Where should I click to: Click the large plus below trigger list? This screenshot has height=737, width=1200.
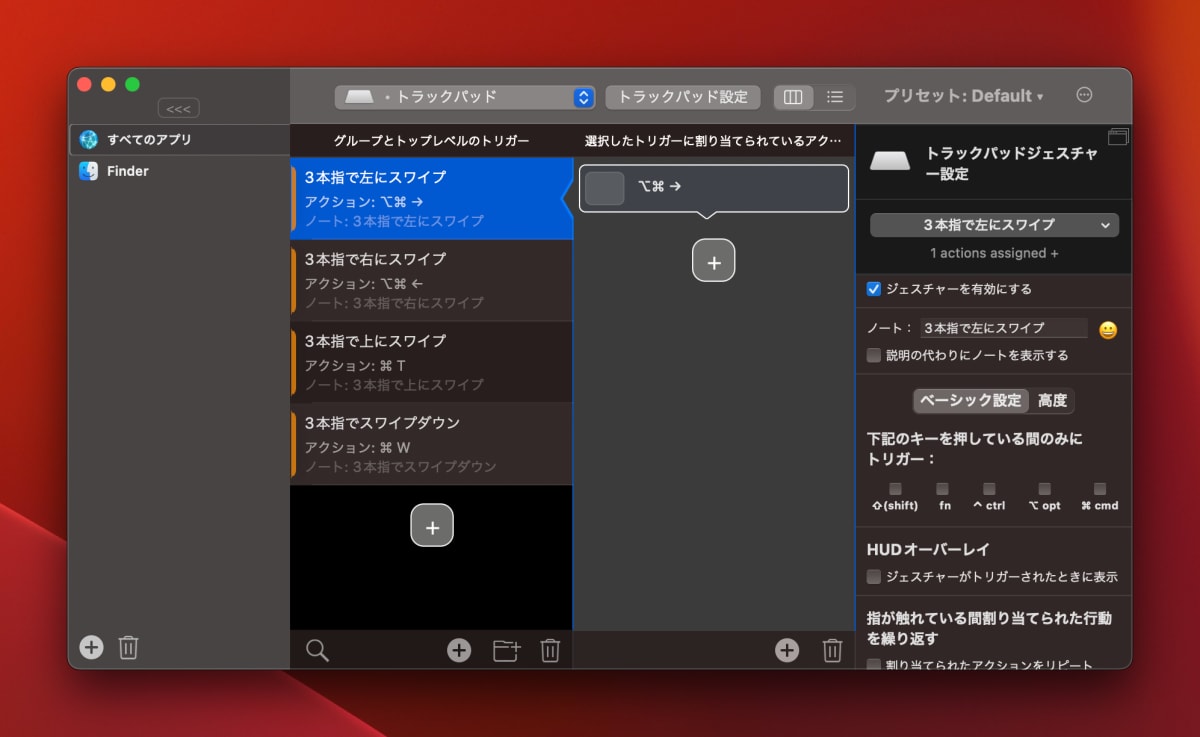coord(432,526)
